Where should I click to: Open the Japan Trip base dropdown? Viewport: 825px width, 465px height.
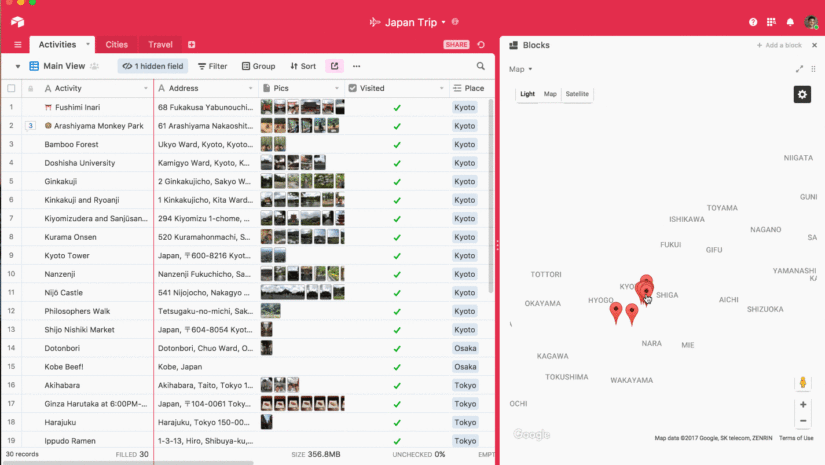[455, 22]
